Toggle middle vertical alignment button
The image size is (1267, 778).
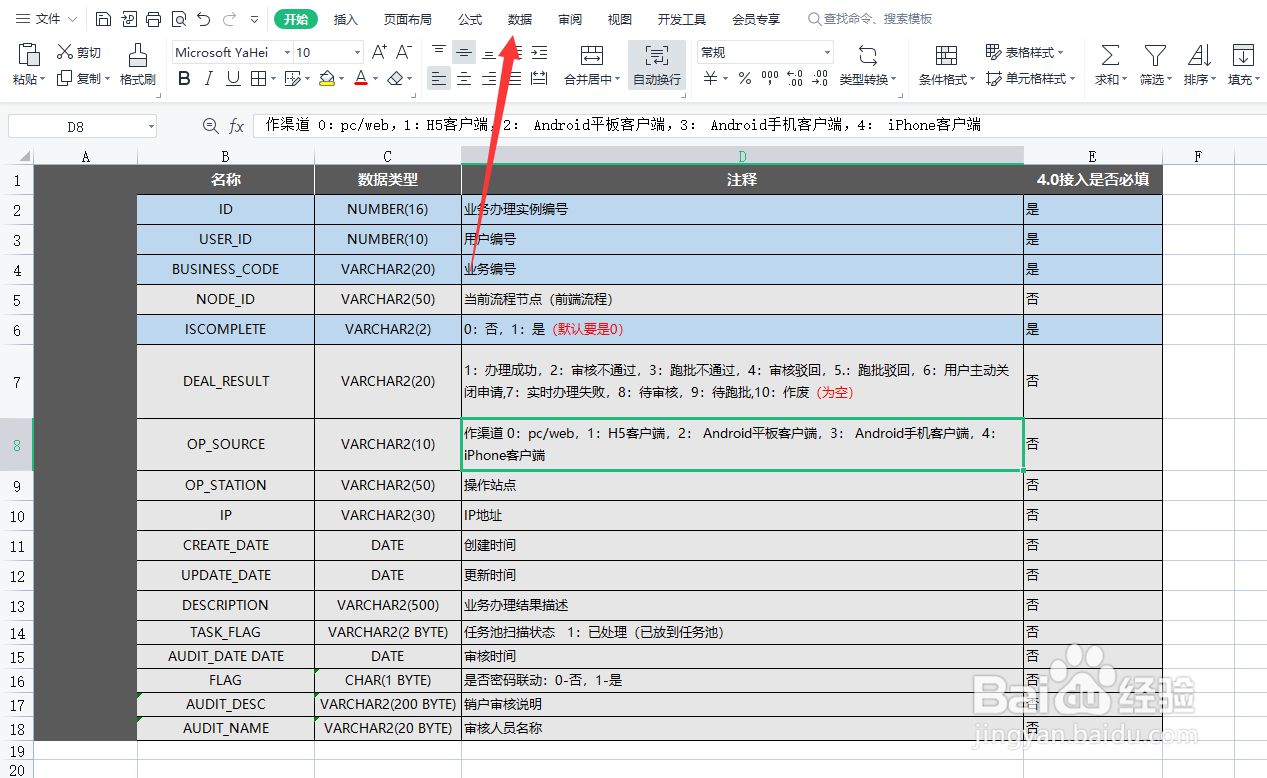pos(464,52)
